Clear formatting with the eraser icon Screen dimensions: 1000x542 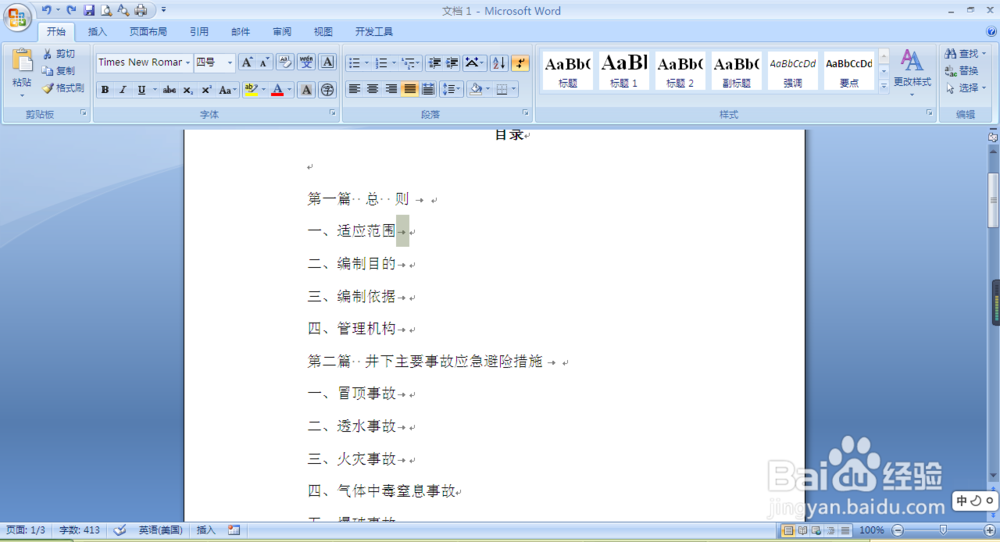point(284,62)
